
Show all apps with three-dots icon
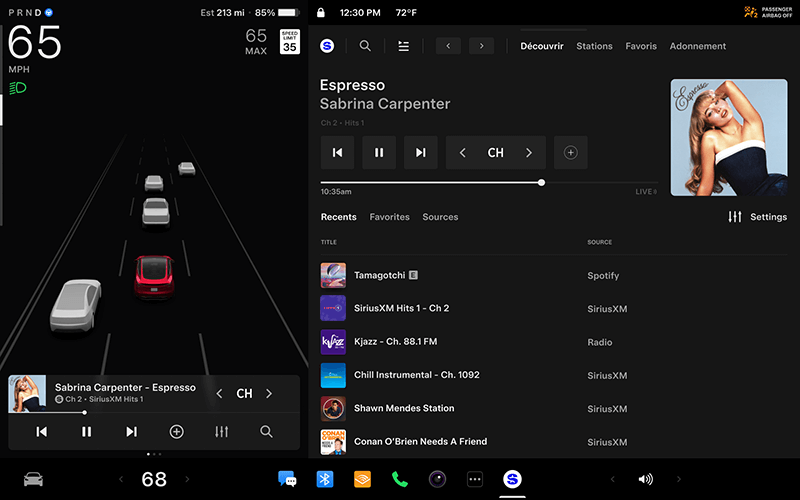pyautogui.click(x=475, y=479)
